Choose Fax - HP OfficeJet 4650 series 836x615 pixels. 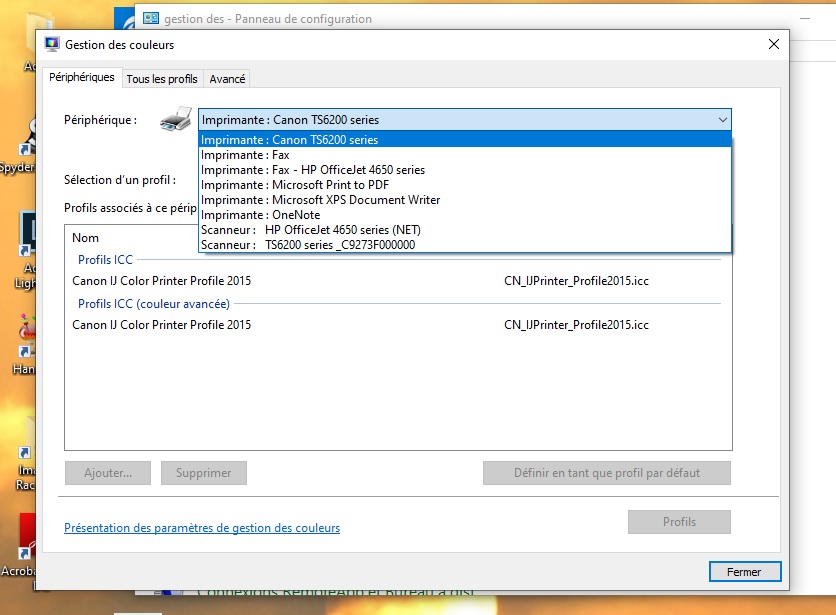point(464,170)
